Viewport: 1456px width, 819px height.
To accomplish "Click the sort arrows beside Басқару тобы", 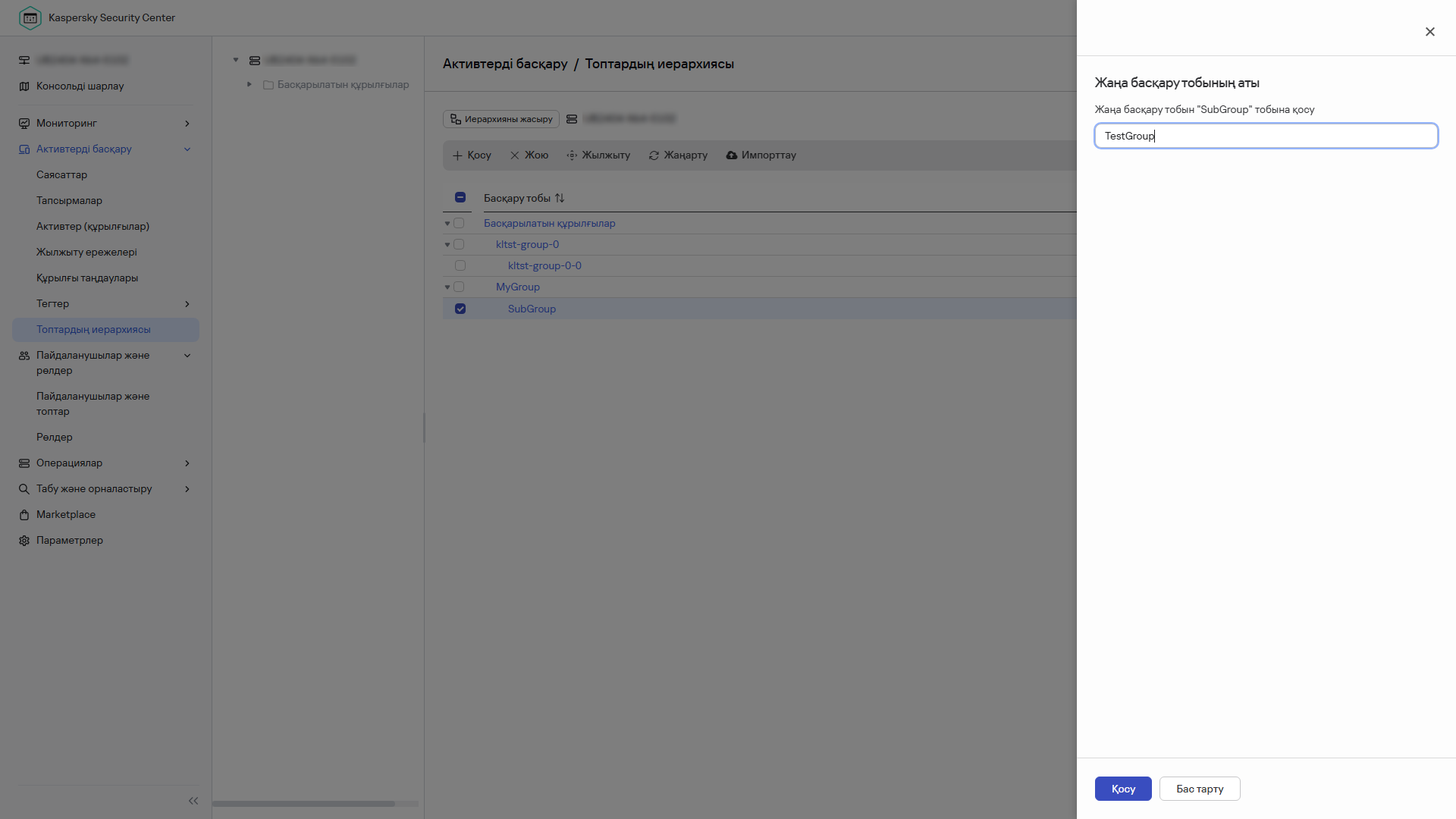I will 560,198.
